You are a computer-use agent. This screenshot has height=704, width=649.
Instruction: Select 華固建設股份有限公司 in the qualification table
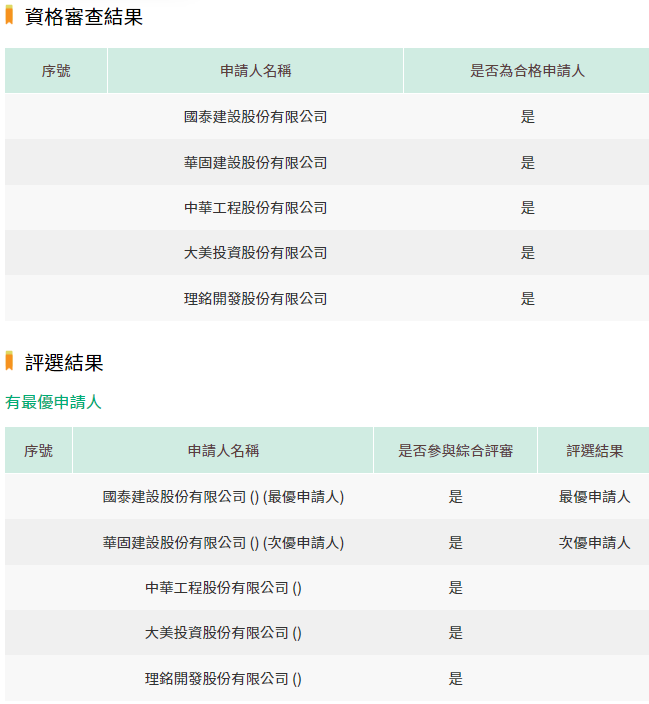[256, 163]
